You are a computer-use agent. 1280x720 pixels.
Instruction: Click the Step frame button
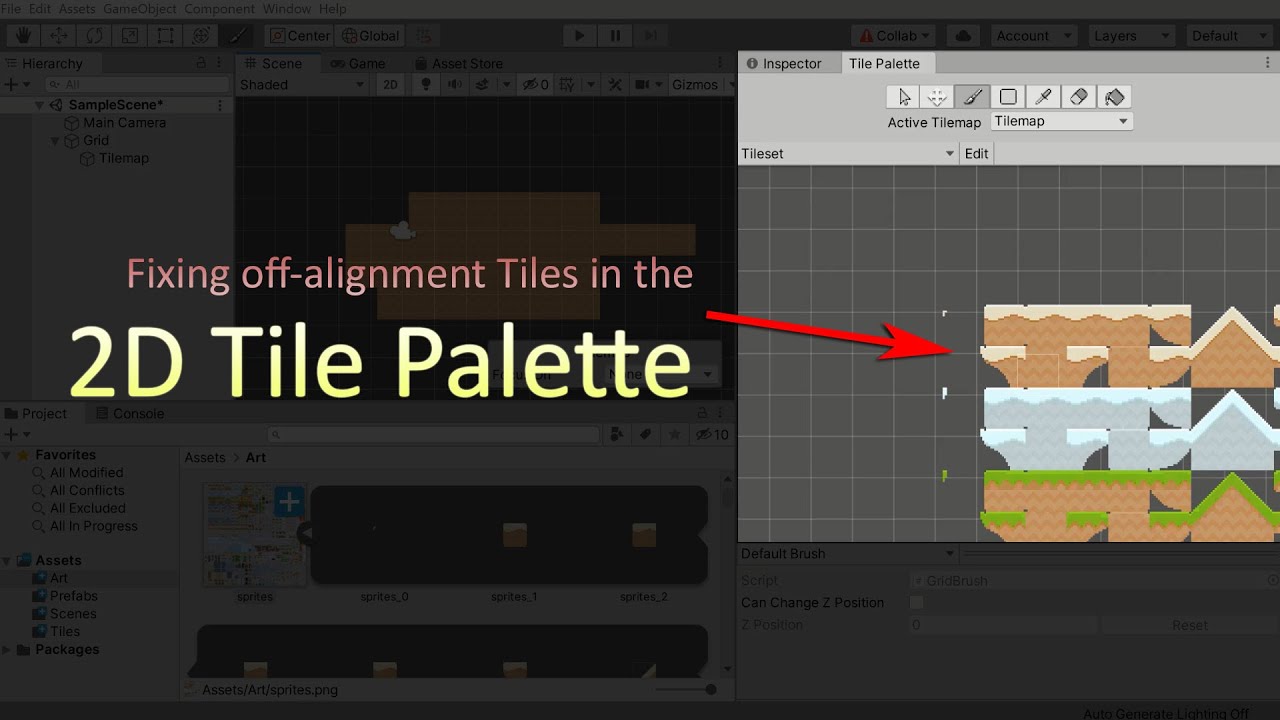(x=651, y=36)
